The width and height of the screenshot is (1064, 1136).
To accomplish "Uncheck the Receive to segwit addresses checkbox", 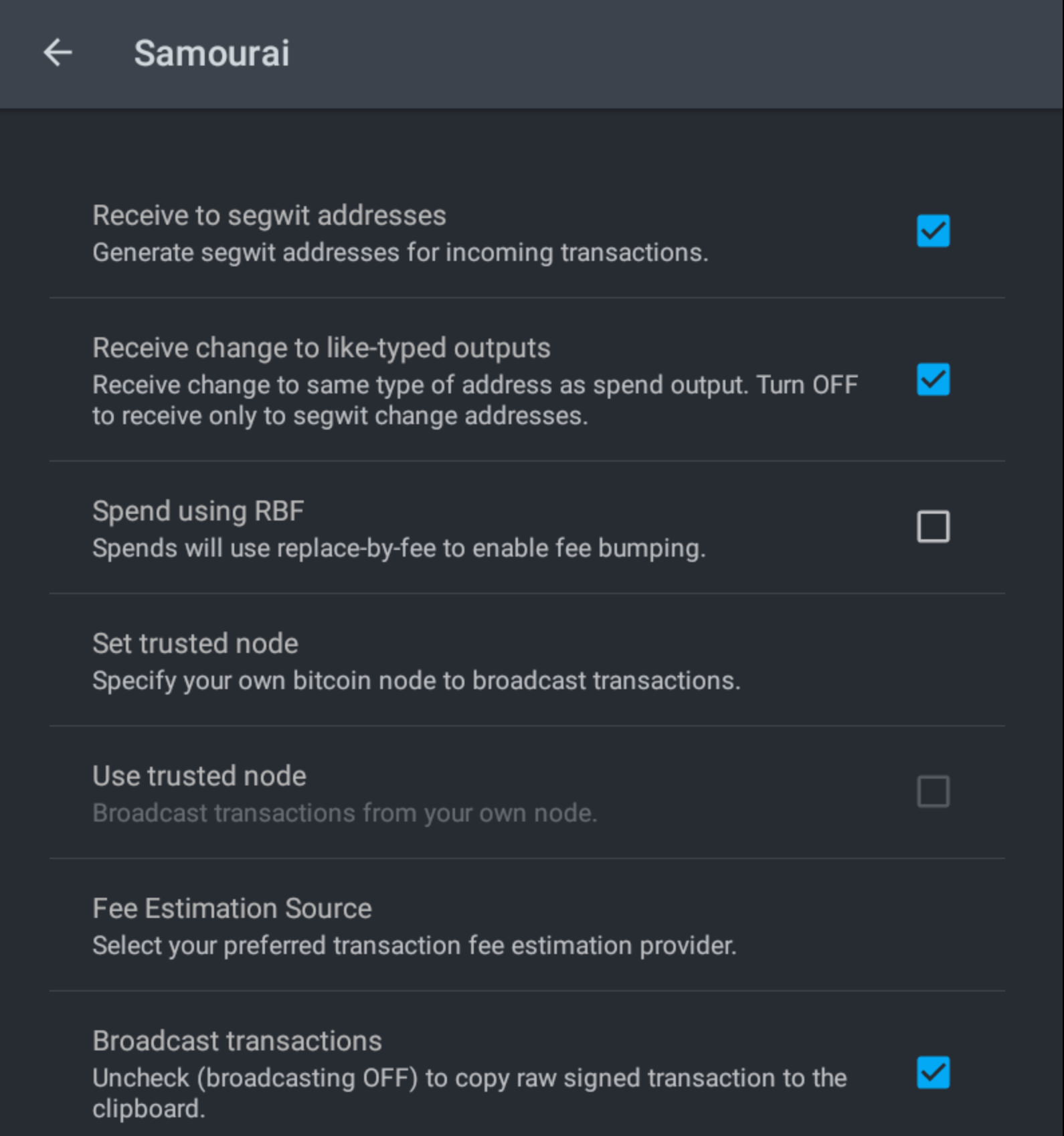I will 933,231.
